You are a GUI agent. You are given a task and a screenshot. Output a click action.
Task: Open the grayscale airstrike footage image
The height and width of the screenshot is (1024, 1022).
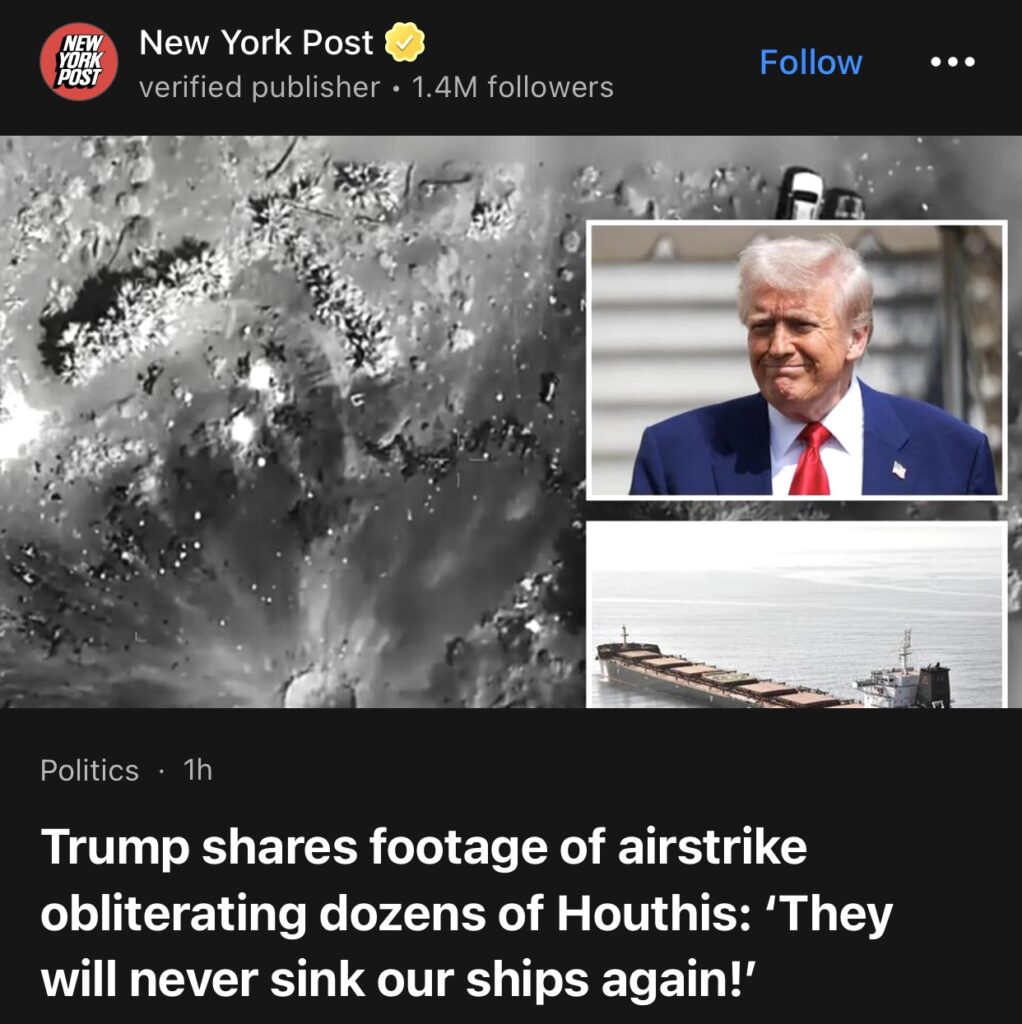[293, 422]
